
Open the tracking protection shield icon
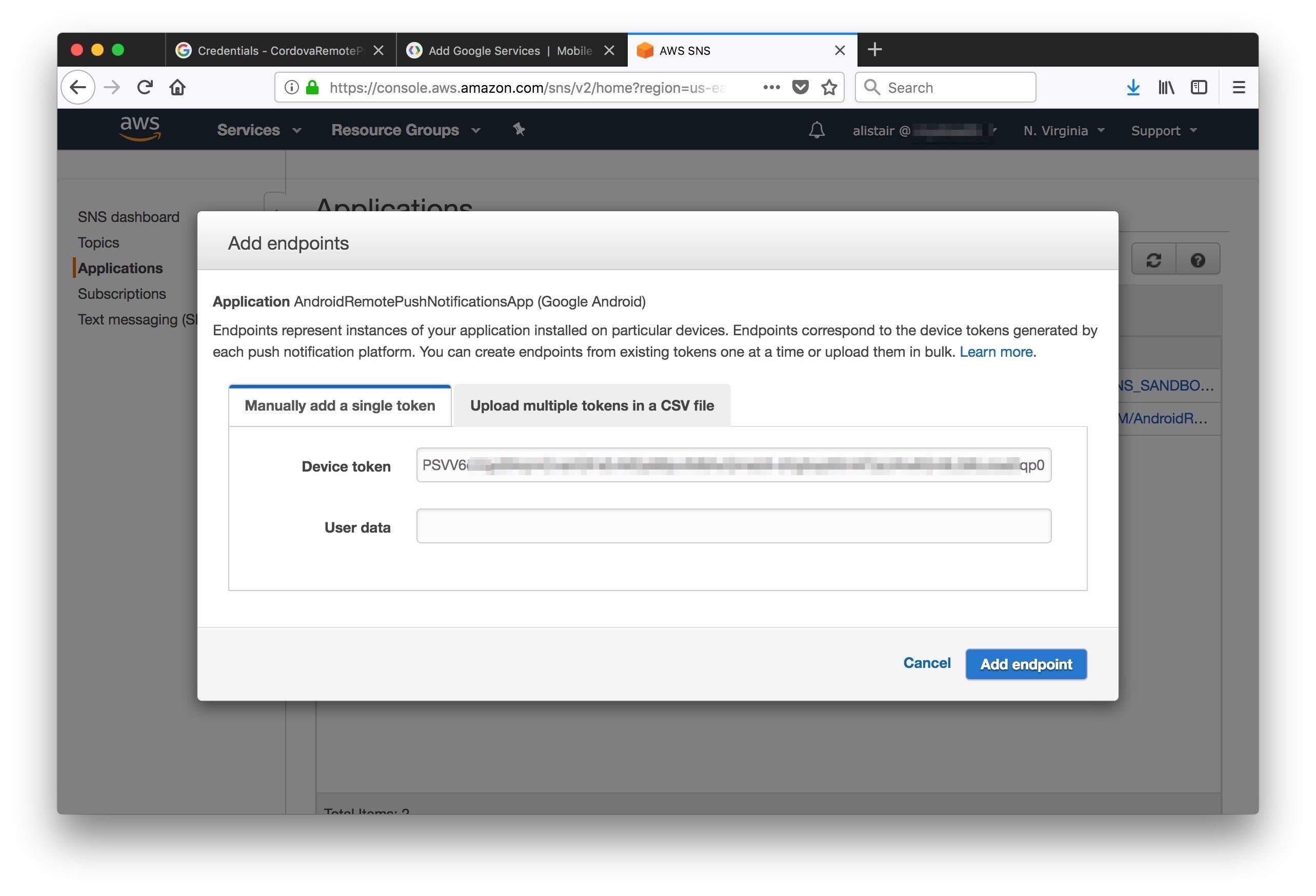800,87
